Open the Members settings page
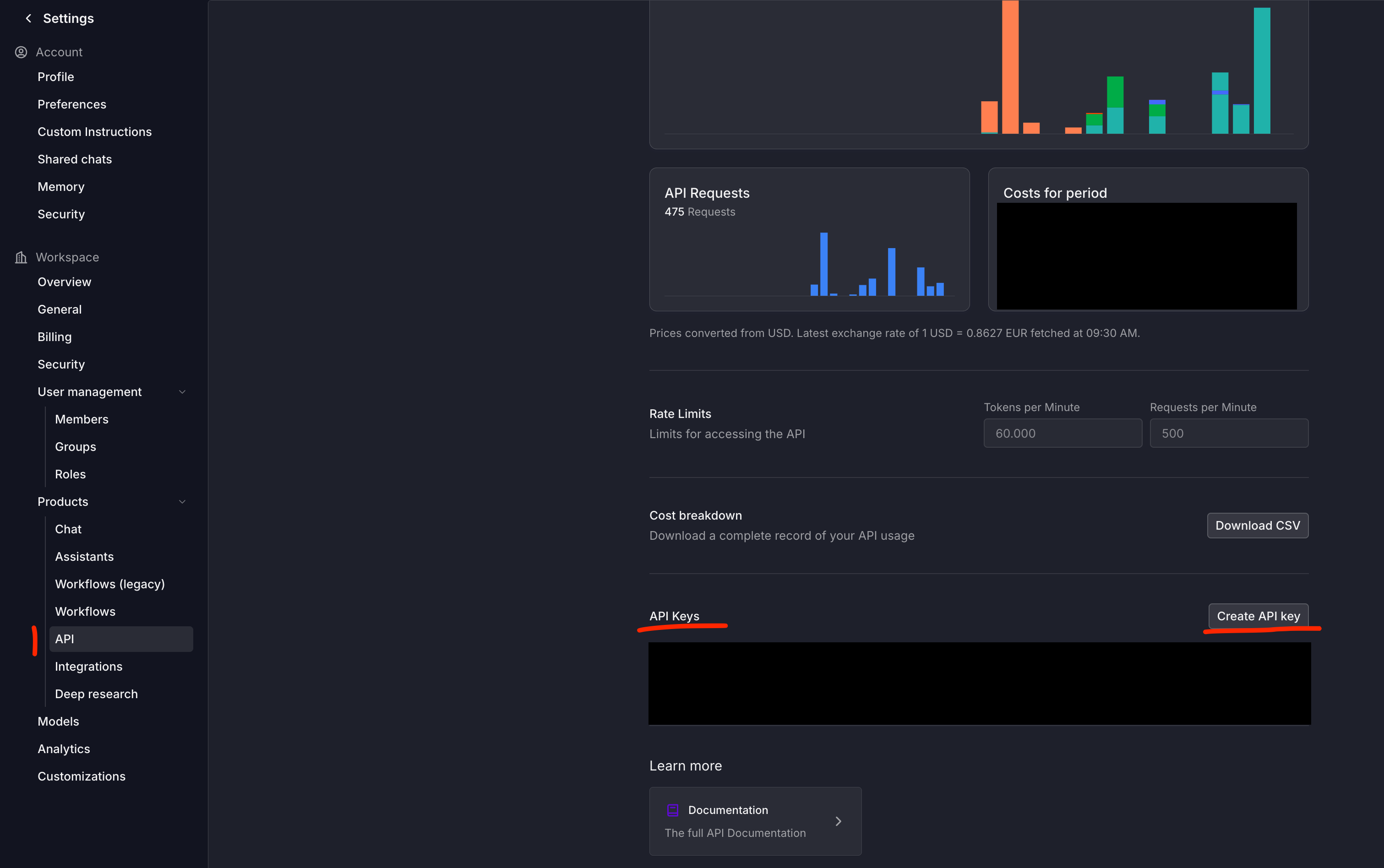Image resolution: width=1384 pixels, height=868 pixels. (82, 420)
